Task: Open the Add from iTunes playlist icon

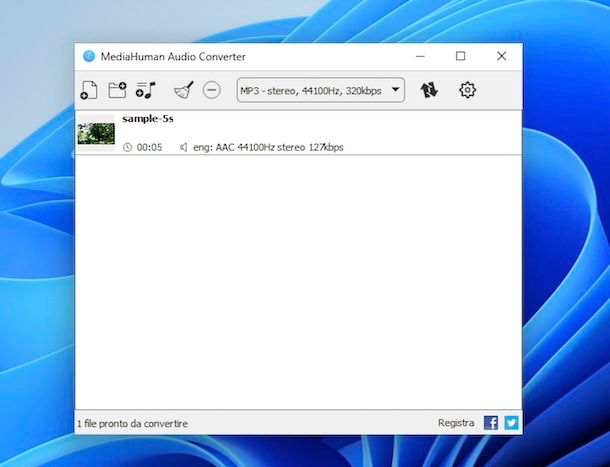Action: tap(145, 90)
